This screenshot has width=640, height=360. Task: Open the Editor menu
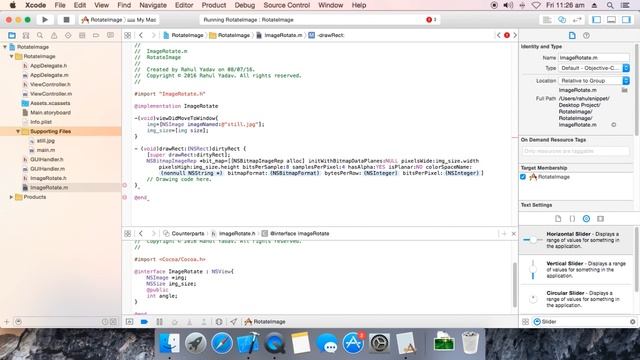pyautogui.click(x=184, y=5)
